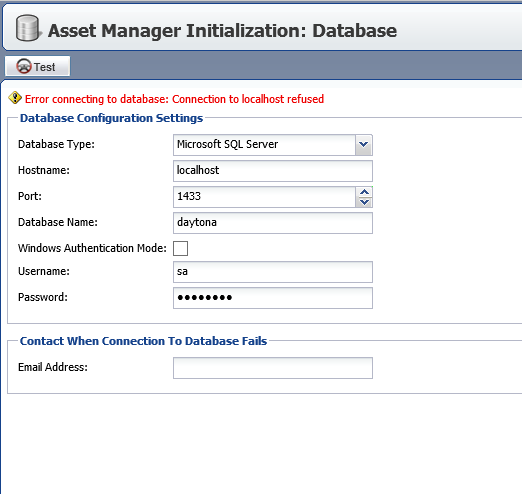Select the Microsoft SQL Server combo box

click(273, 145)
